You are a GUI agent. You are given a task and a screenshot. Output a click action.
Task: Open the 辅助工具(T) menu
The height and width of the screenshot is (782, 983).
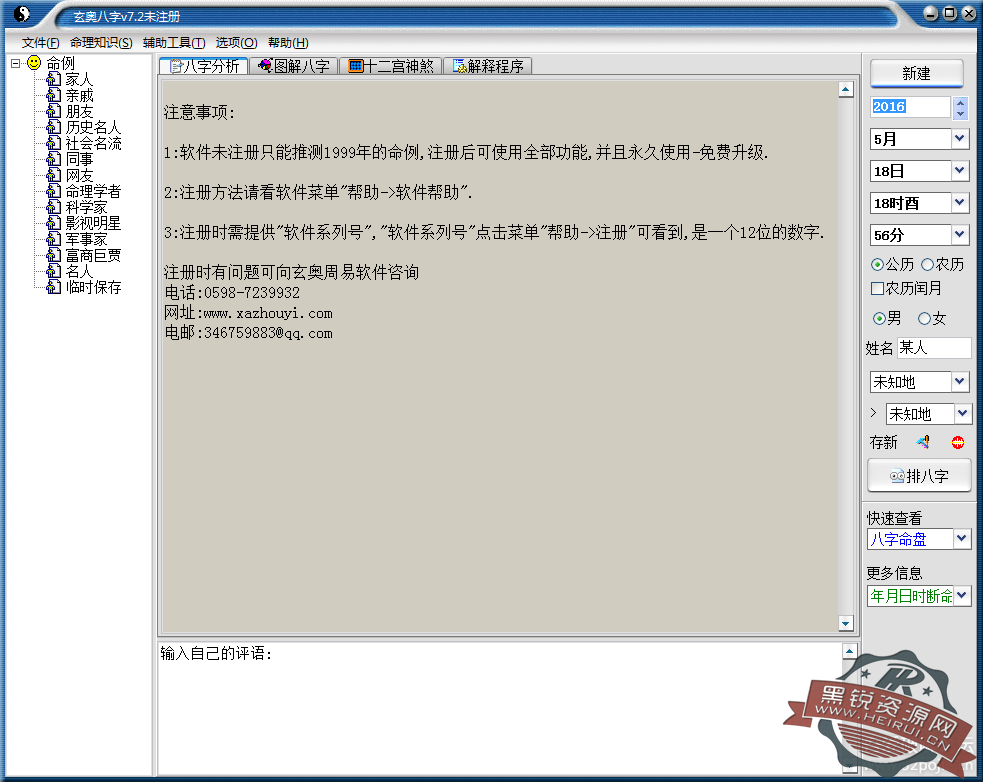(x=174, y=43)
